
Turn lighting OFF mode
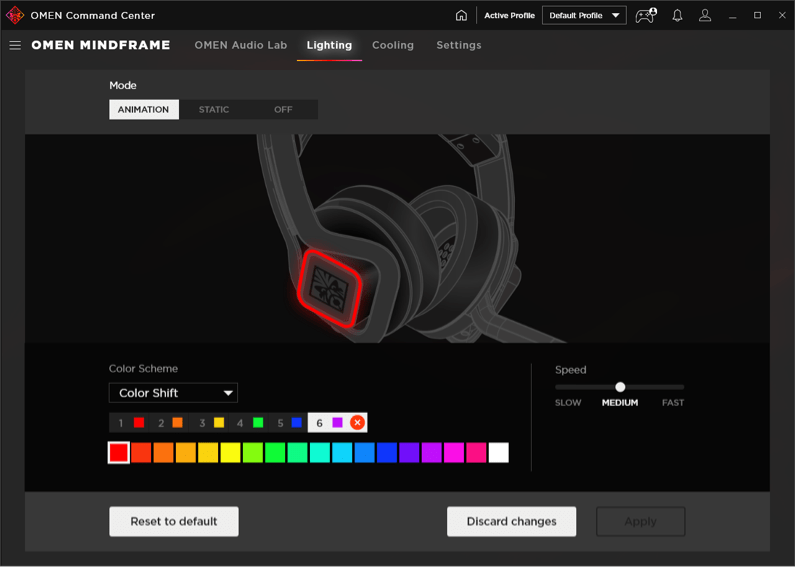pos(283,110)
